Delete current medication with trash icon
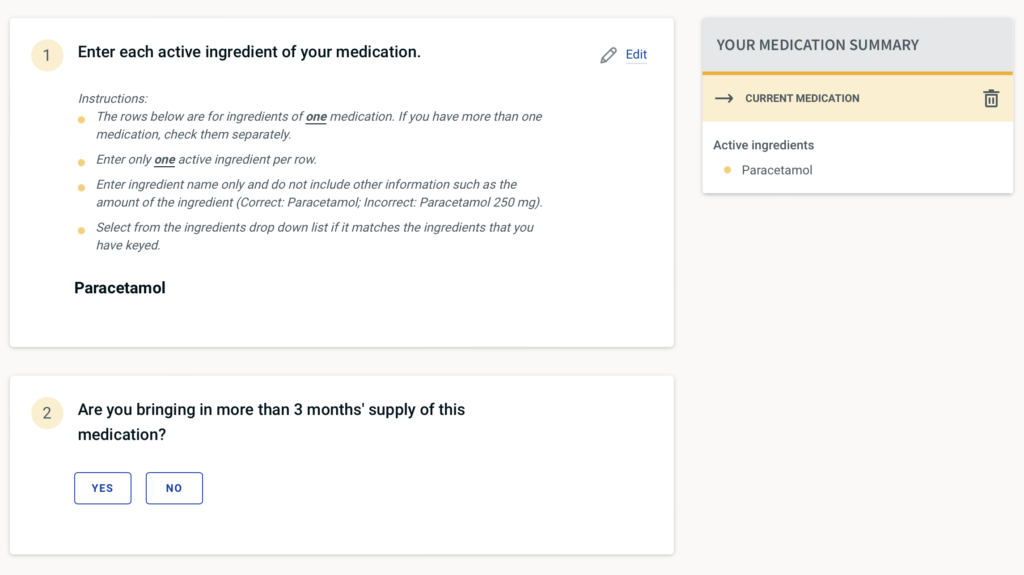 [991, 98]
